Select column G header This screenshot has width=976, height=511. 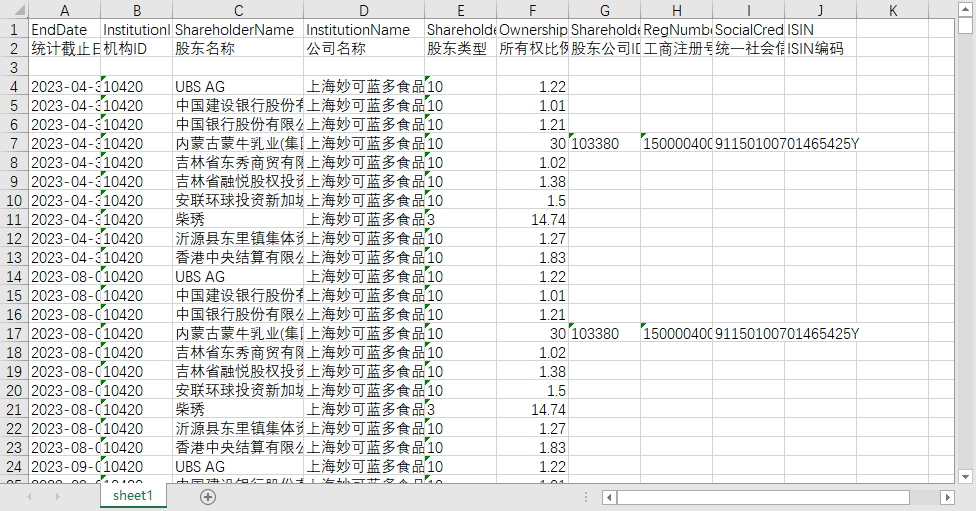604,10
